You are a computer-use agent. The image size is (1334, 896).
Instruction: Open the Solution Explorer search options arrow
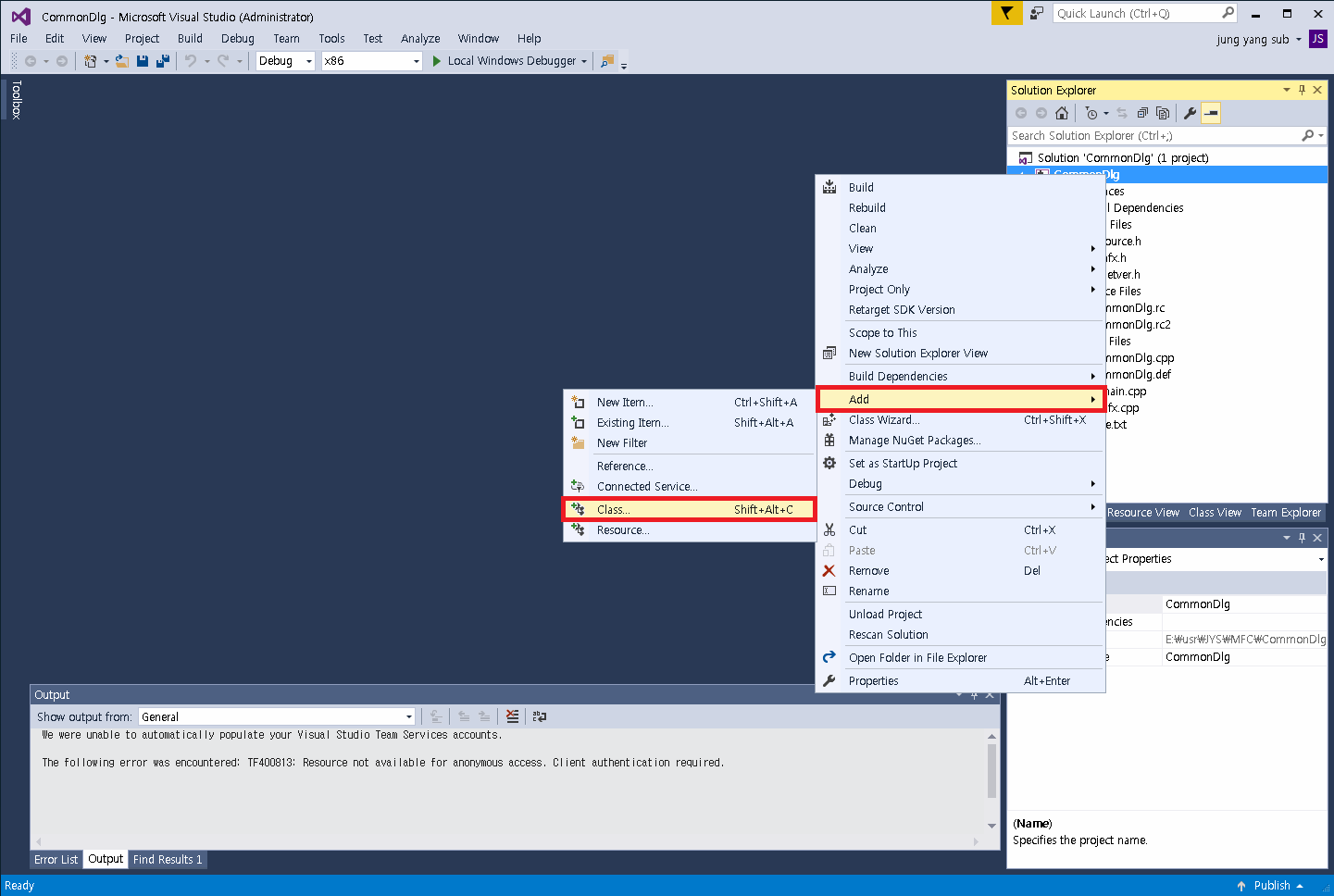pos(1321,136)
